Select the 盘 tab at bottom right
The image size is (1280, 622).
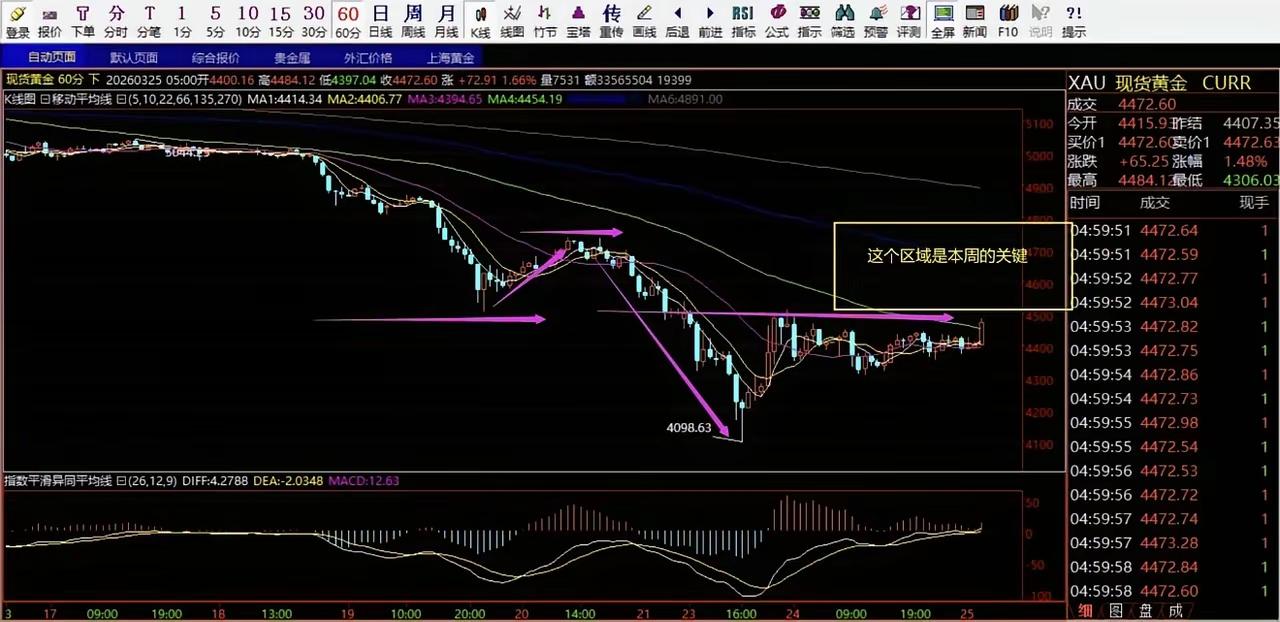pos(1146,610)
